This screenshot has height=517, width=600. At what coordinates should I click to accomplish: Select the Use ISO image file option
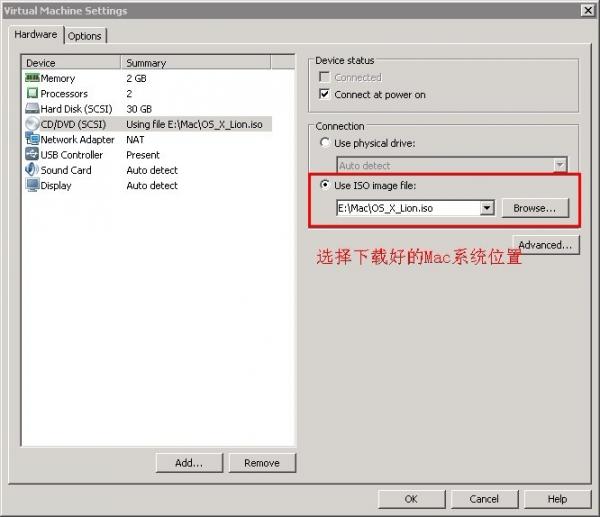pos(325,185)
